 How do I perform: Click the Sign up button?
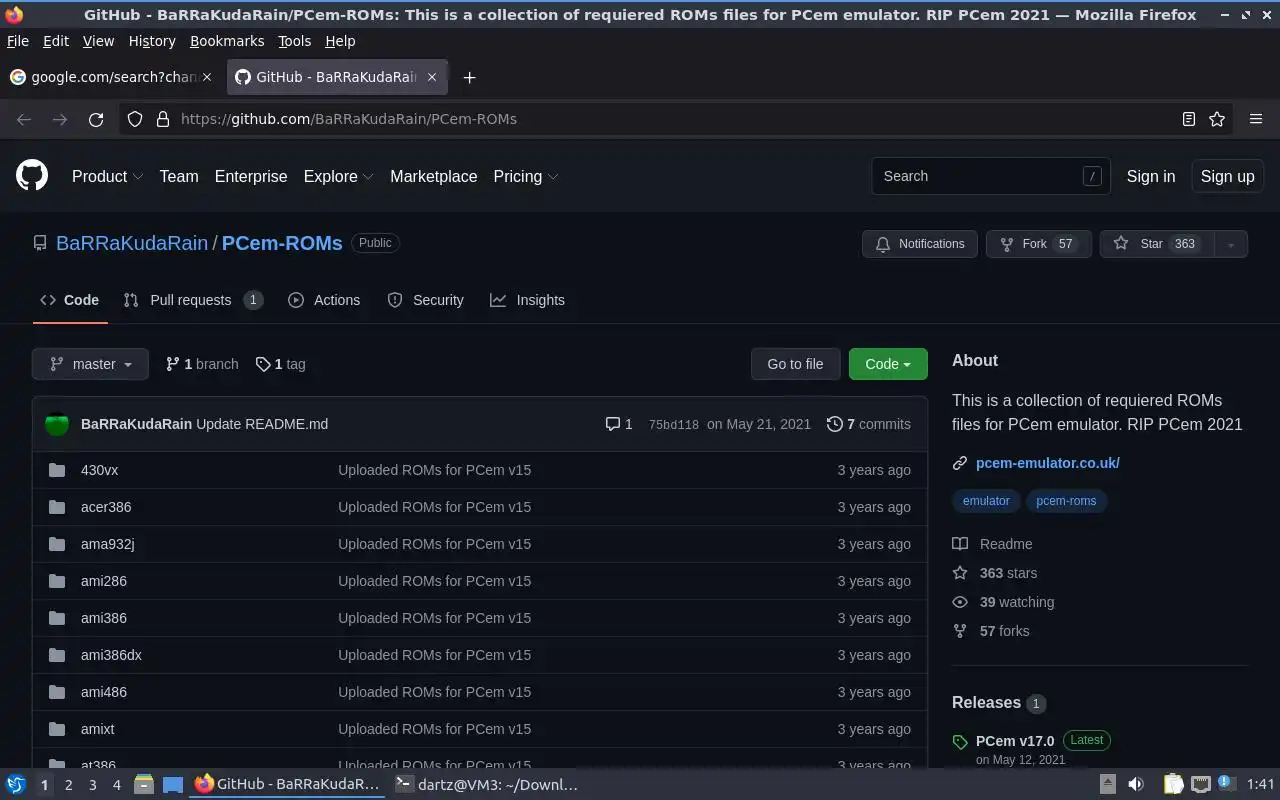(x=1227, y=176)
